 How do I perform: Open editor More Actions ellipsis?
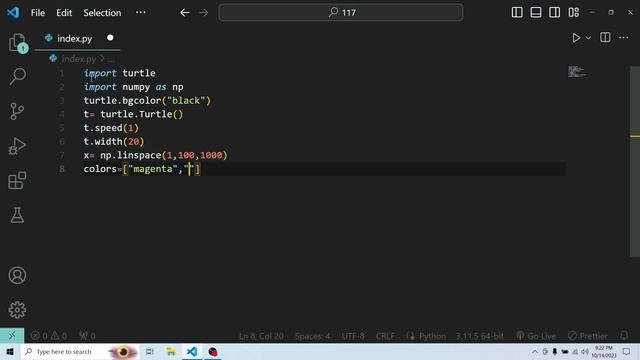click(x=624, y=38)
